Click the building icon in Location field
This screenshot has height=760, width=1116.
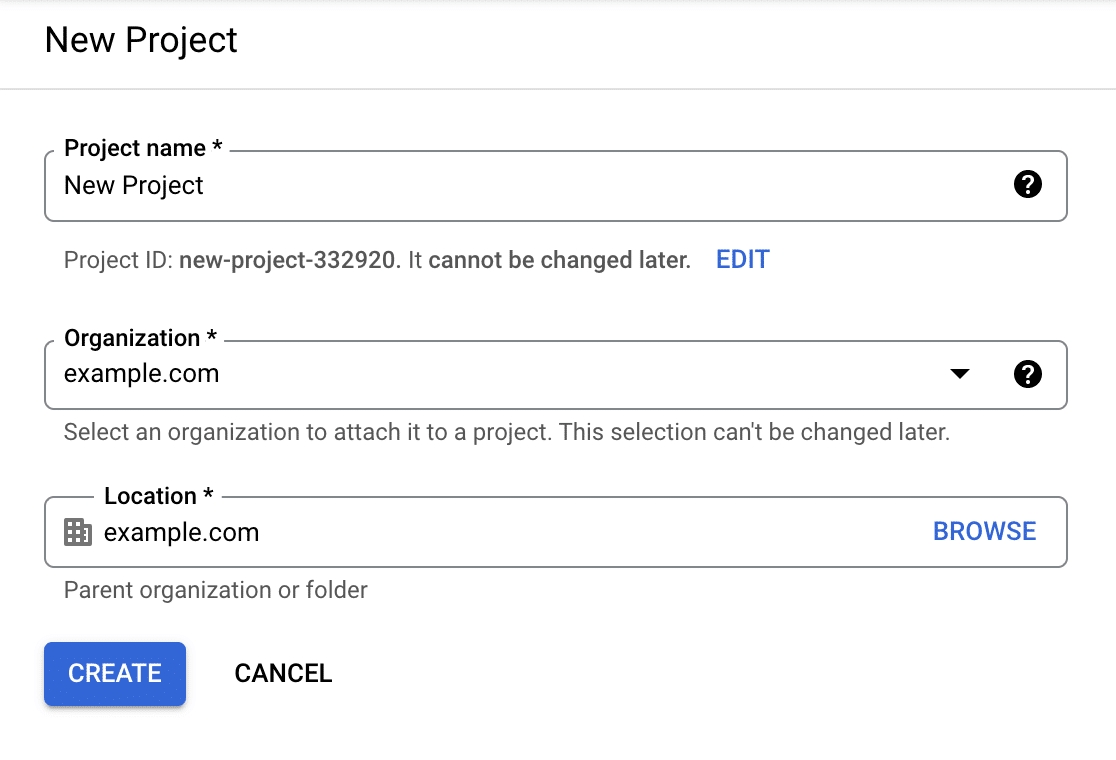[78, 532]
